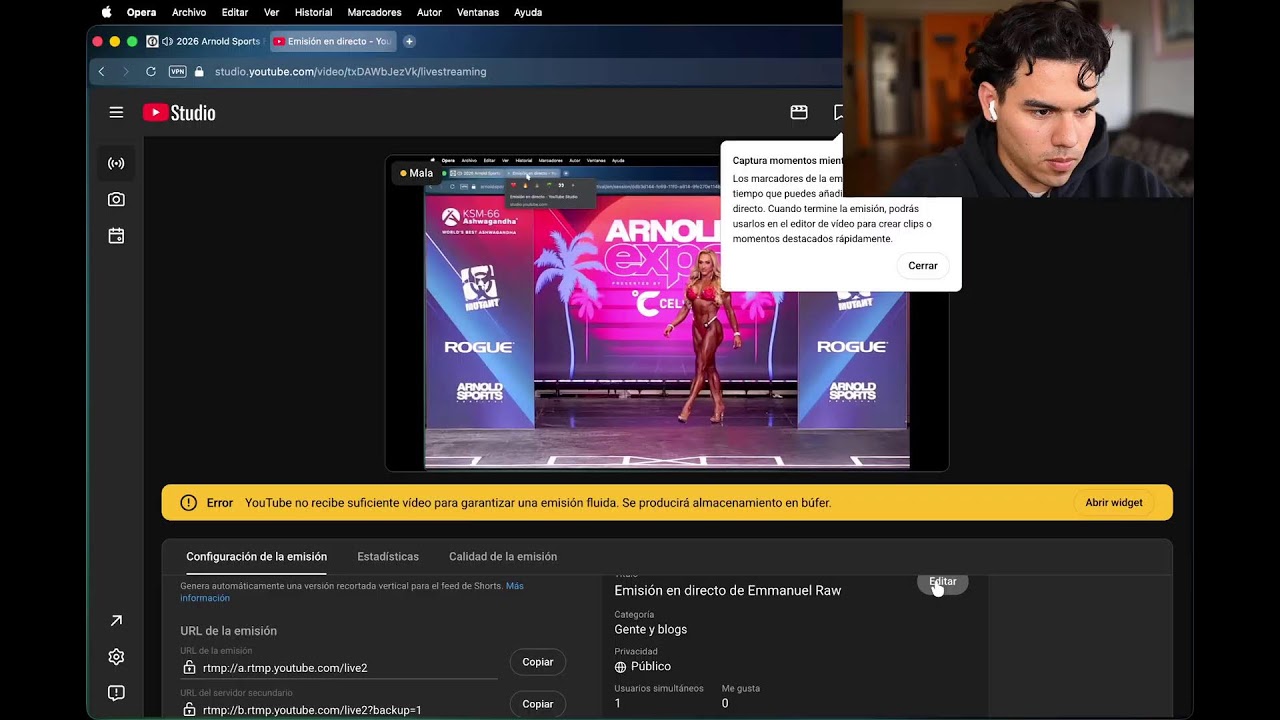Screen dimensions: 1280x720
Task: Click the rtmp://a.rtmp.youtube.com/live2 field
Action: [340, 668]
